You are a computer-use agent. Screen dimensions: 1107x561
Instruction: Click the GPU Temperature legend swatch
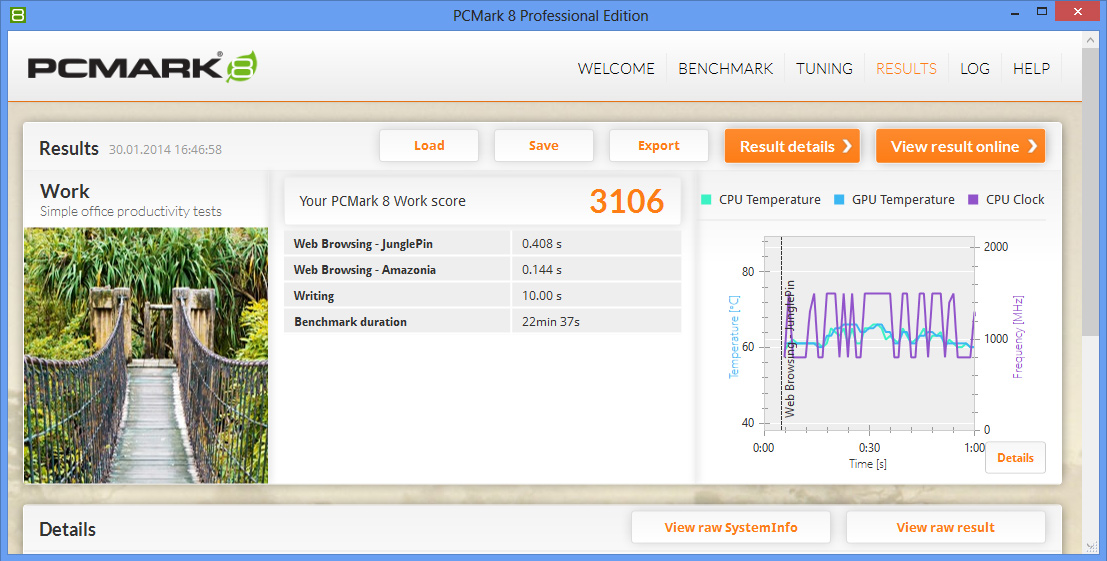click(x=839, y=200)
